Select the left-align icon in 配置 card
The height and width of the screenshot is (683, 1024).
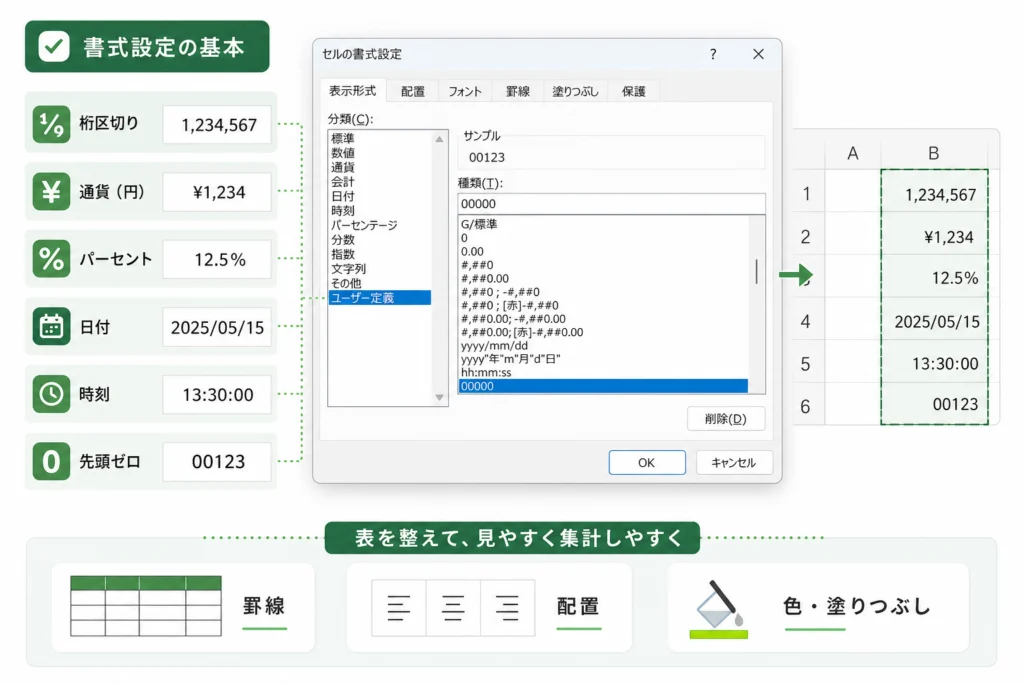(x=398, y=608)
